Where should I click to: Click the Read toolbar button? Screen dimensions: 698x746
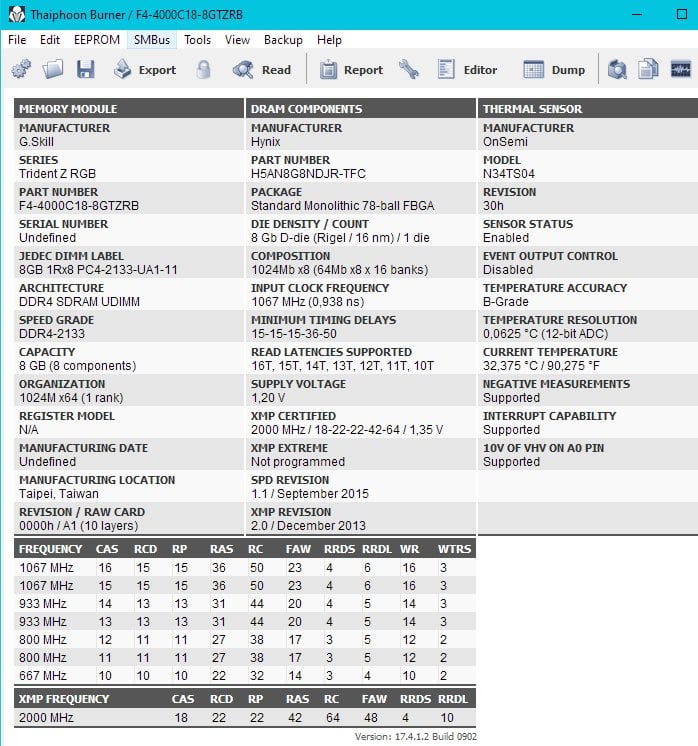click(x=262, y=69)
